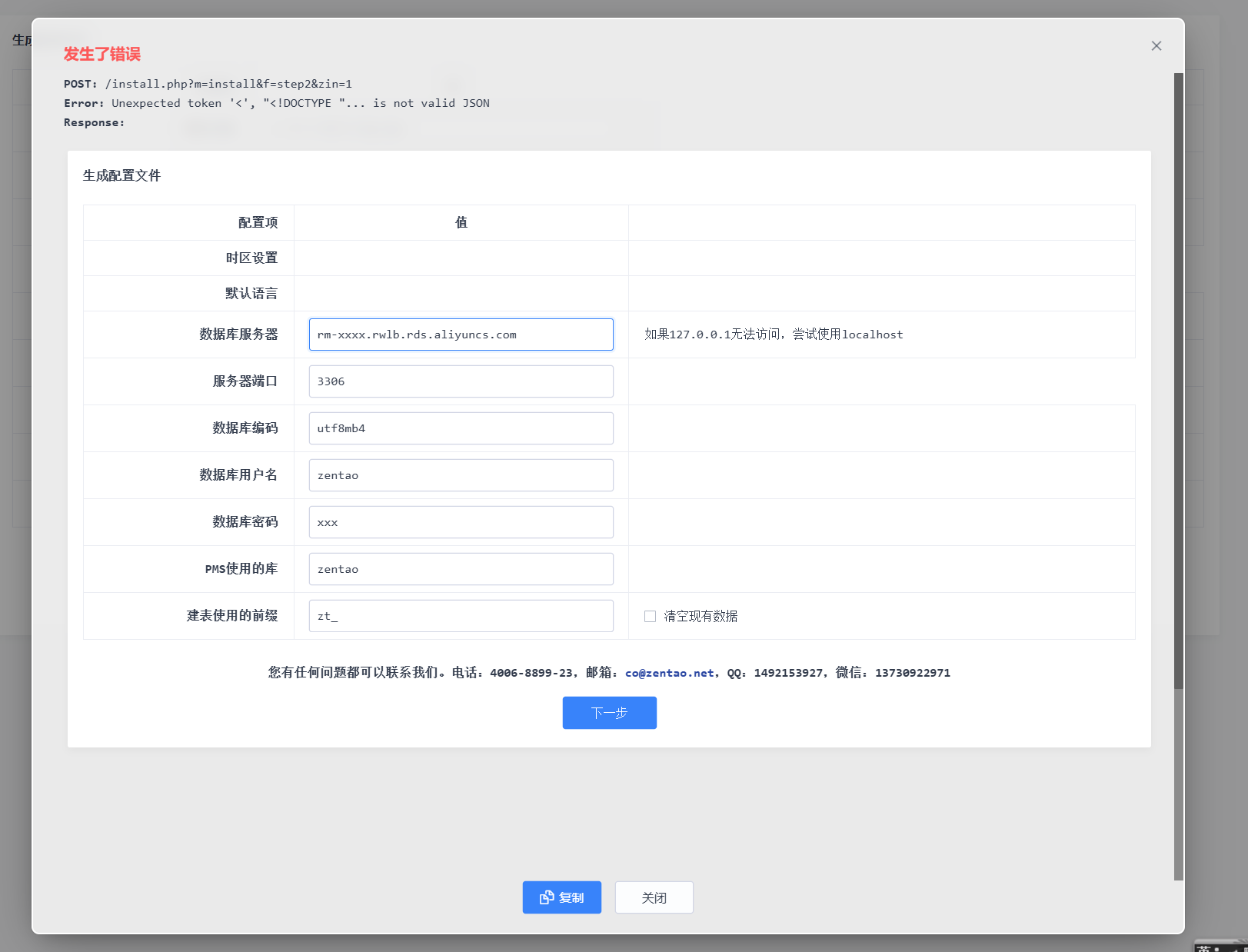Click the 微信 number 13730922971

point(913,673)
